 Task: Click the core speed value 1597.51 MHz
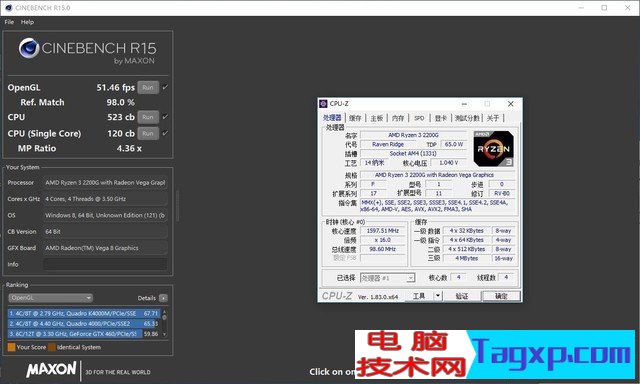click(382, 231)
